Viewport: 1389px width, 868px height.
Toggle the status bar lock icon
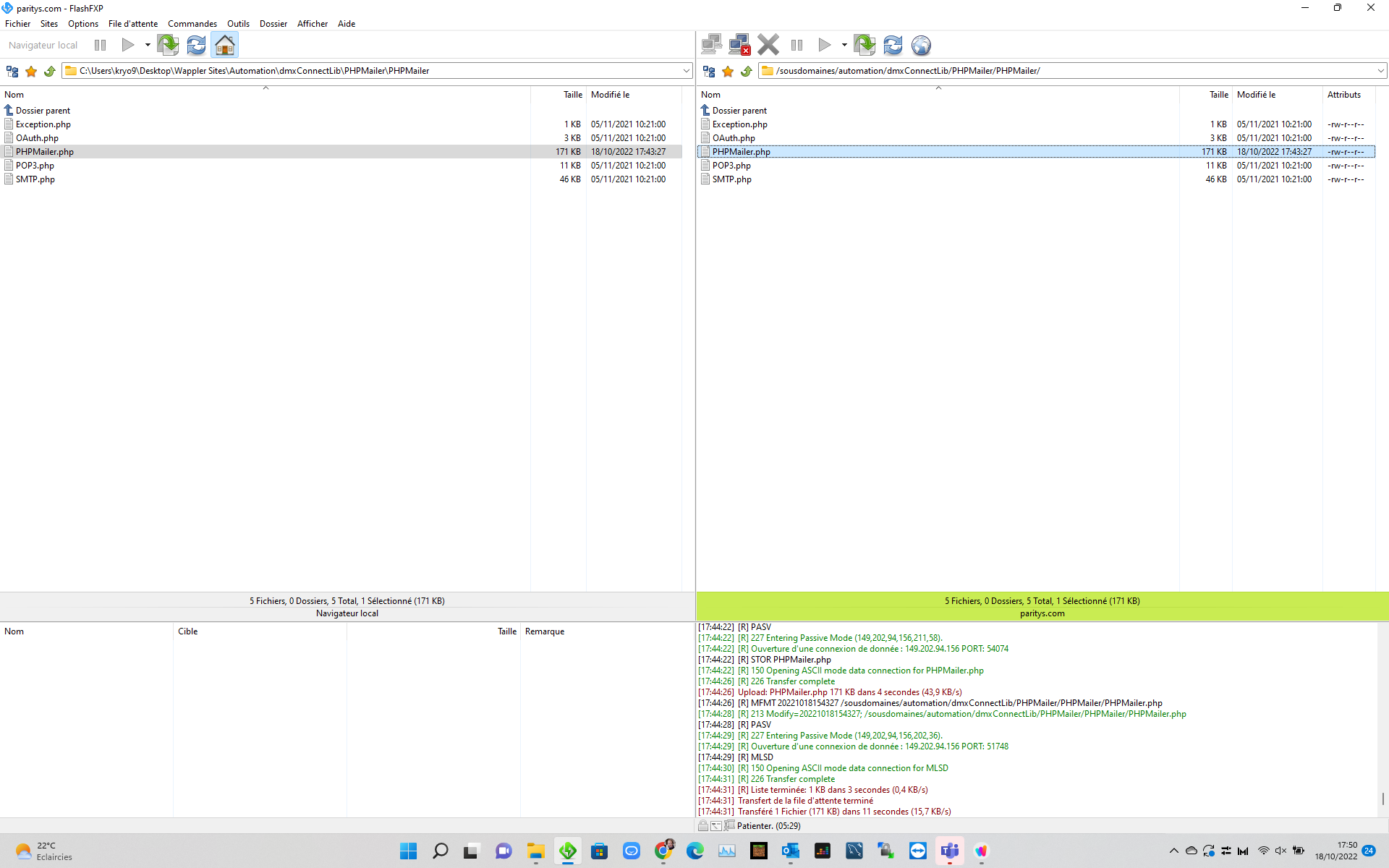(703, 825)
